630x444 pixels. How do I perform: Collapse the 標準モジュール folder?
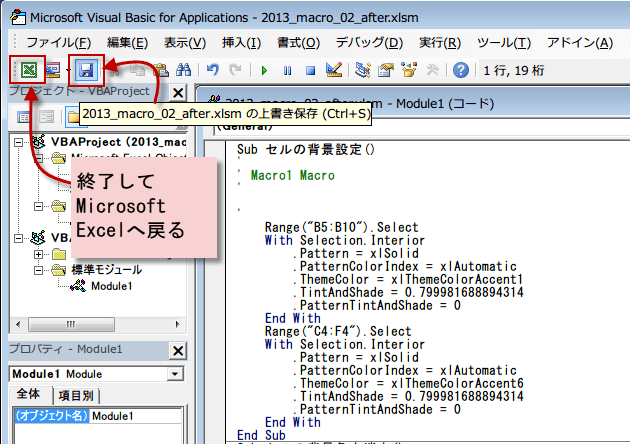pyautogui.click(x=38, y=270)
